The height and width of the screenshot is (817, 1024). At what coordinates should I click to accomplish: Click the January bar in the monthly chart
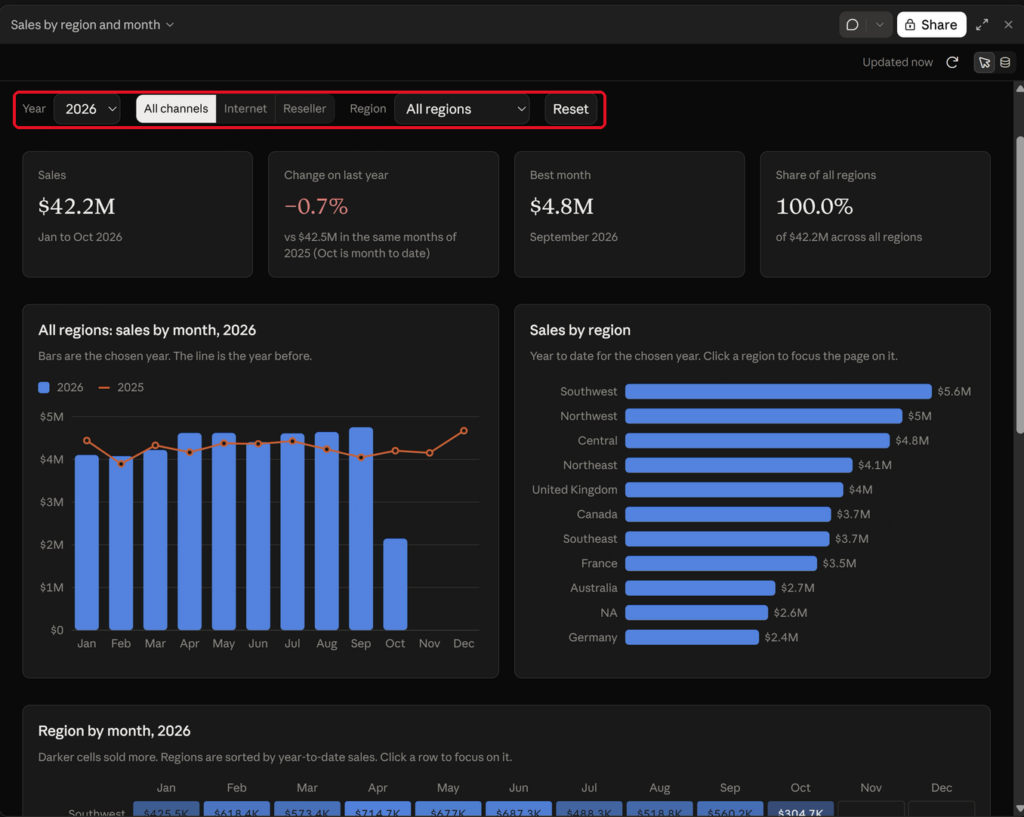click(87, 543)
